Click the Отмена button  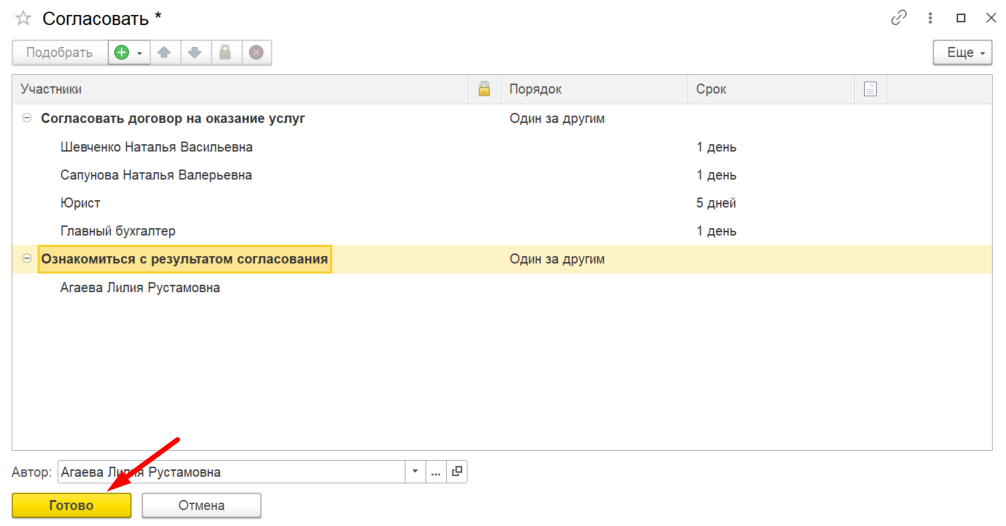201,505
